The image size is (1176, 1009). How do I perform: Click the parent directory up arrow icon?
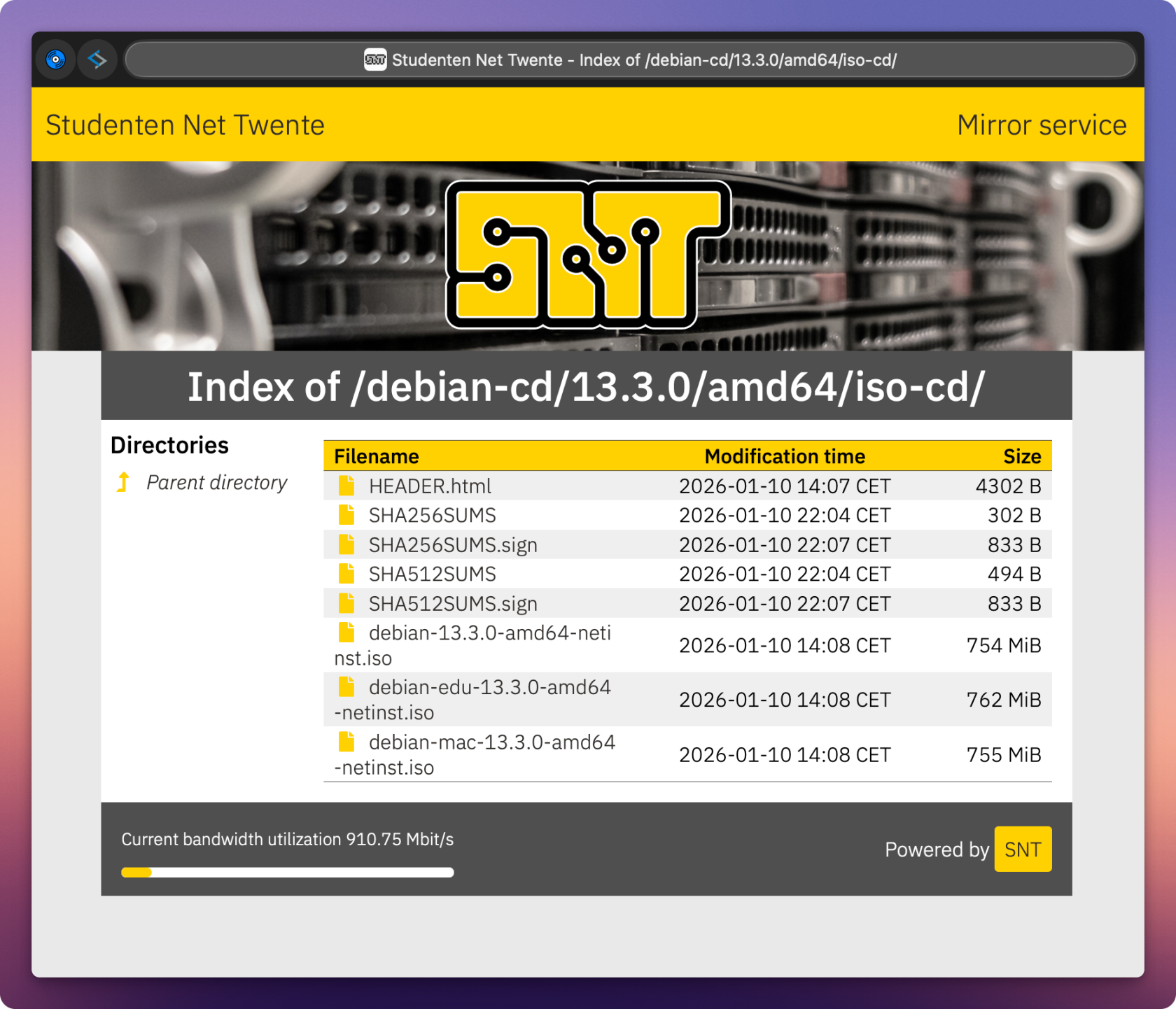(123, 482)
